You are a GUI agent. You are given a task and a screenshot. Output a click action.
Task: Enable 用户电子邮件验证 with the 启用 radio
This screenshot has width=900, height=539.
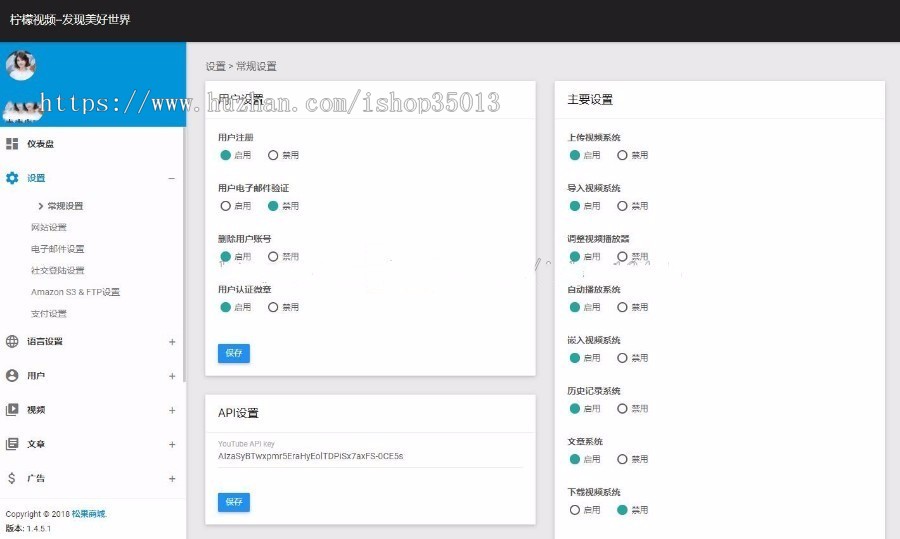[226, 205]
